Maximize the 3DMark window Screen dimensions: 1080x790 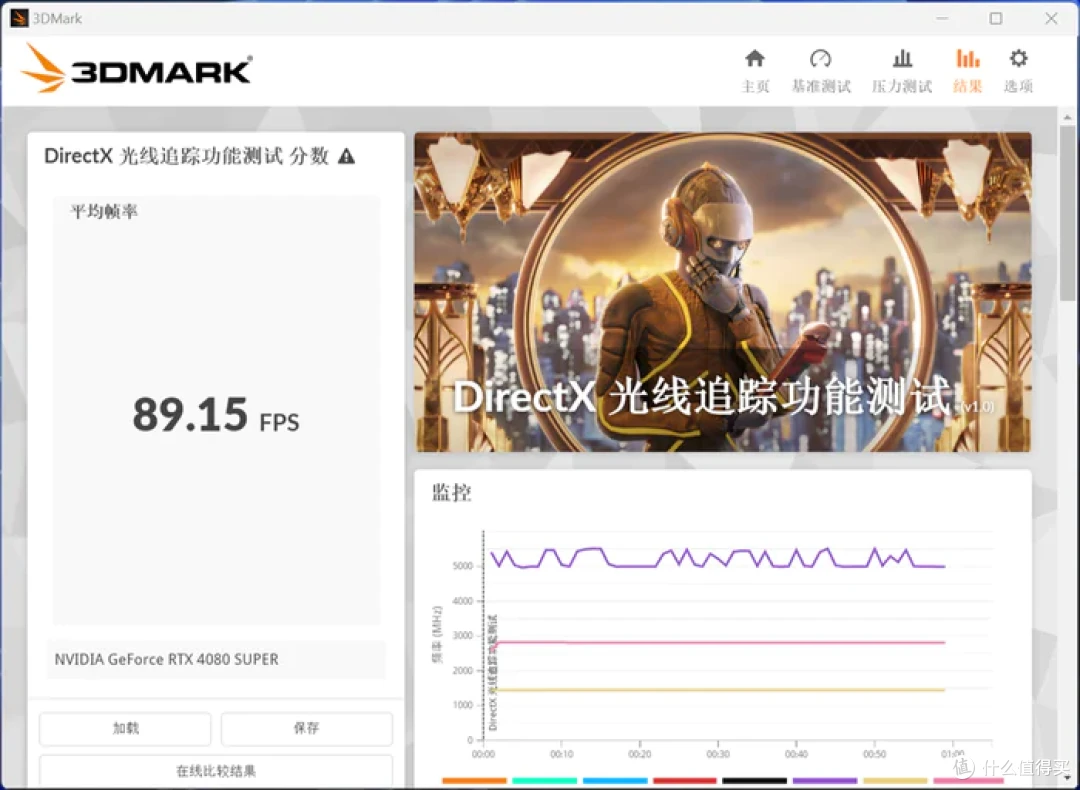pos(996,19)
